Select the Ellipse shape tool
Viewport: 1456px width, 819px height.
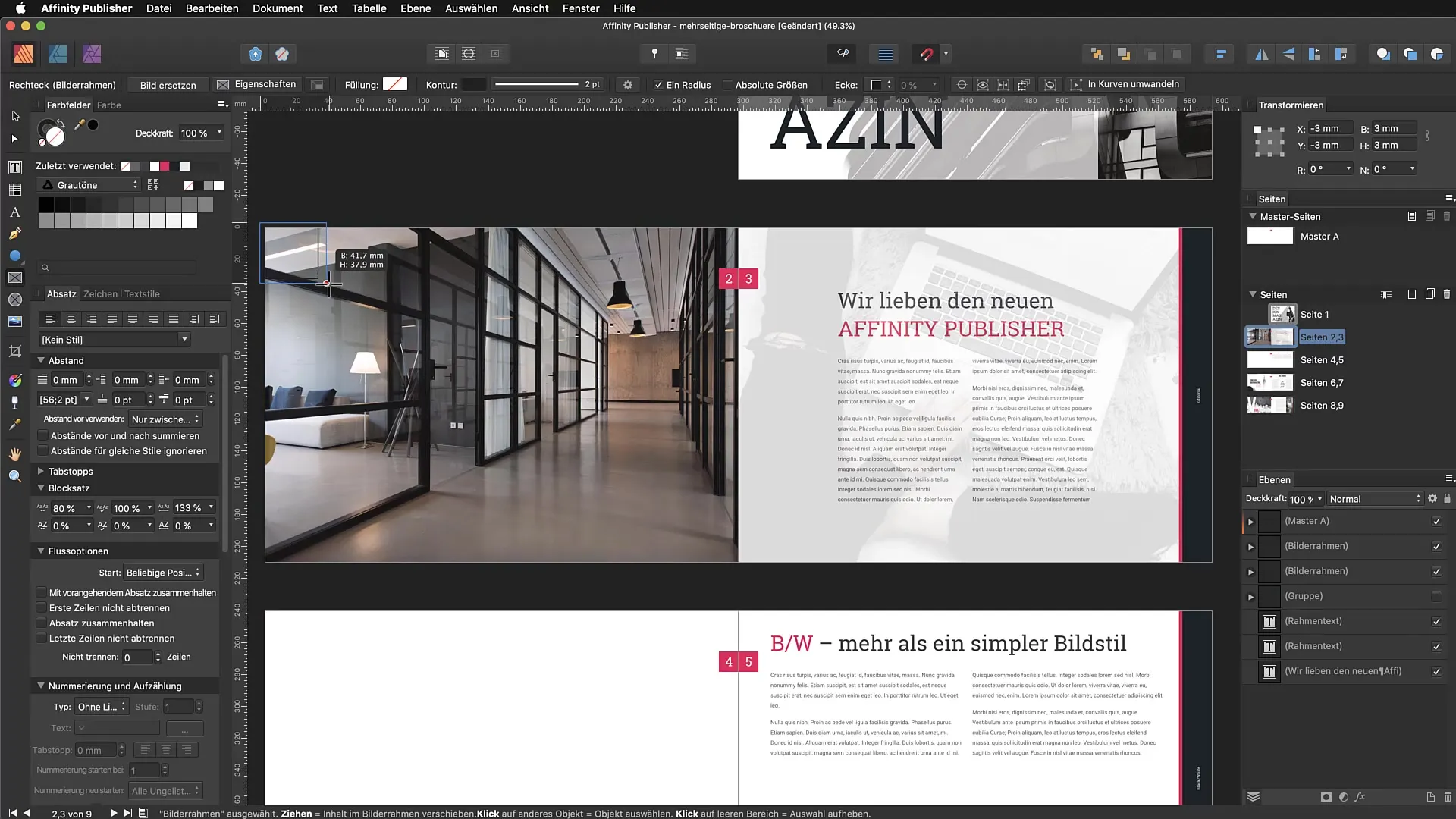pyautogui.click(x=15, y=256)
